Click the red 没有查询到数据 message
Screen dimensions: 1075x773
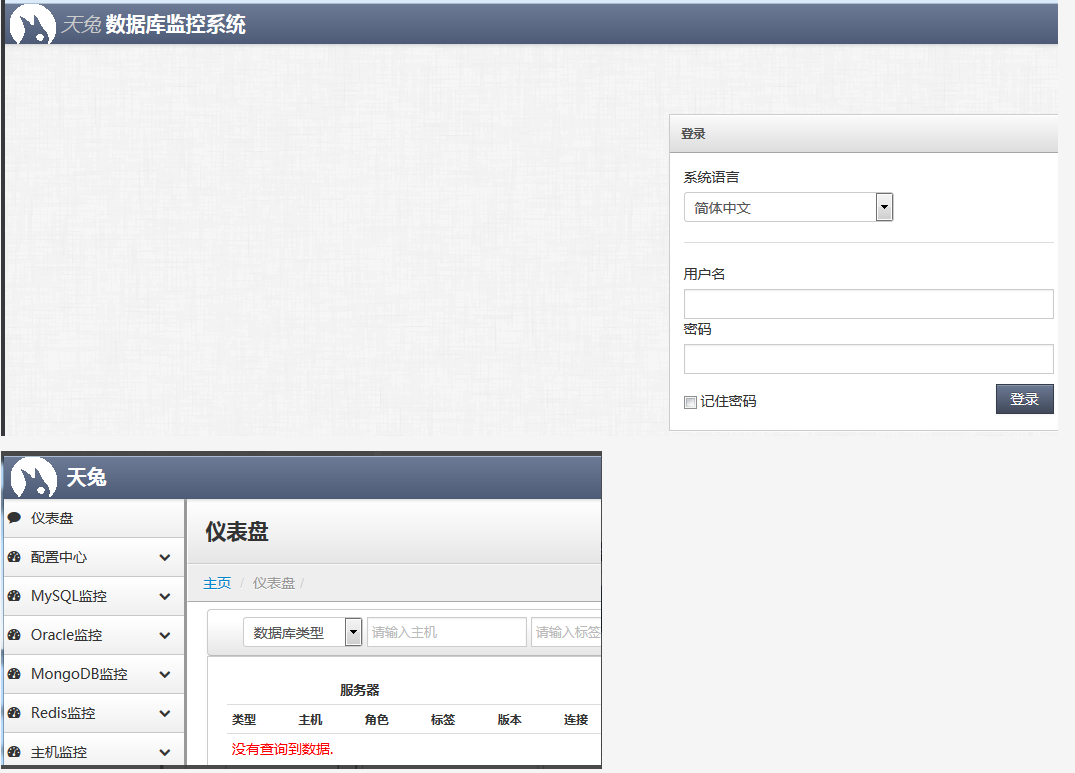click(282, 749)
